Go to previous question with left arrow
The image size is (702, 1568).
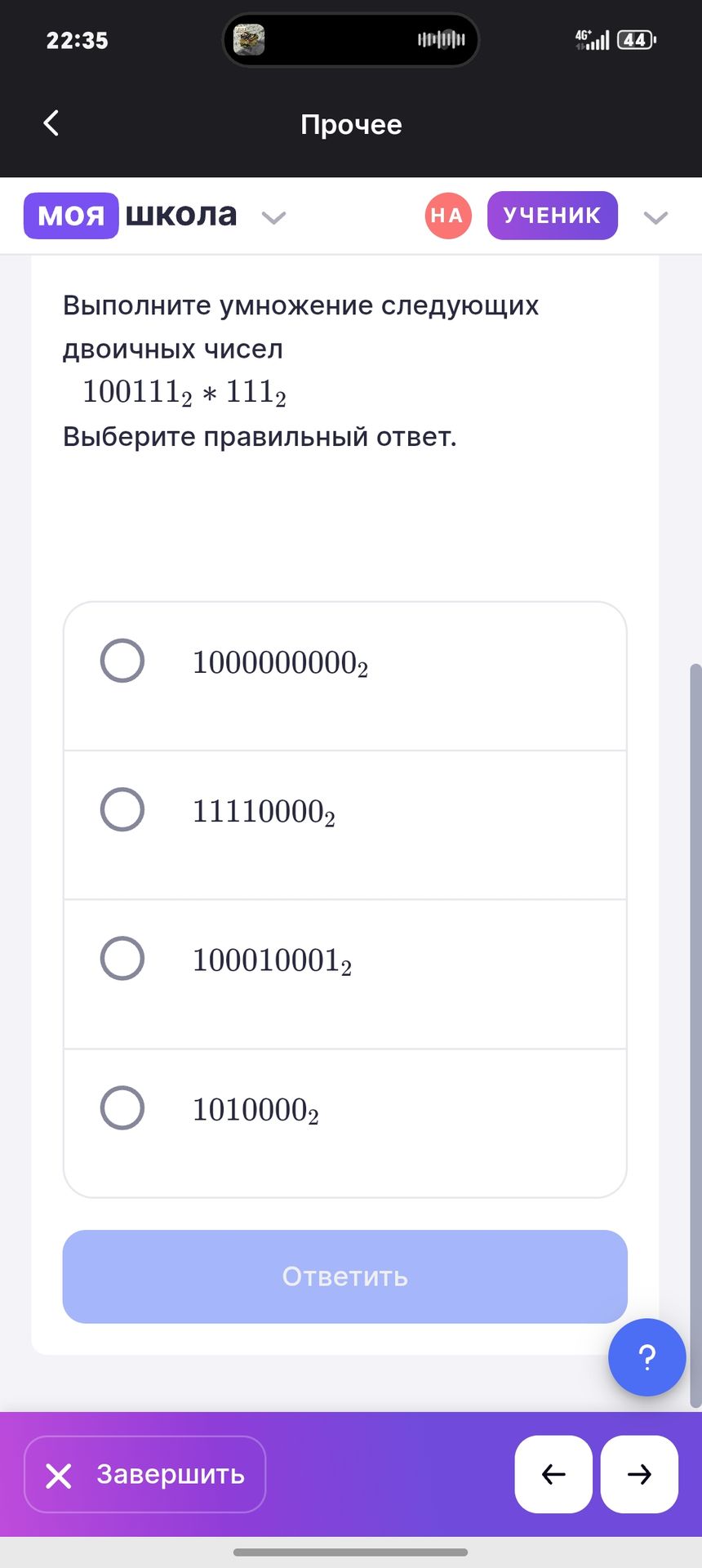coord(553,1474)
